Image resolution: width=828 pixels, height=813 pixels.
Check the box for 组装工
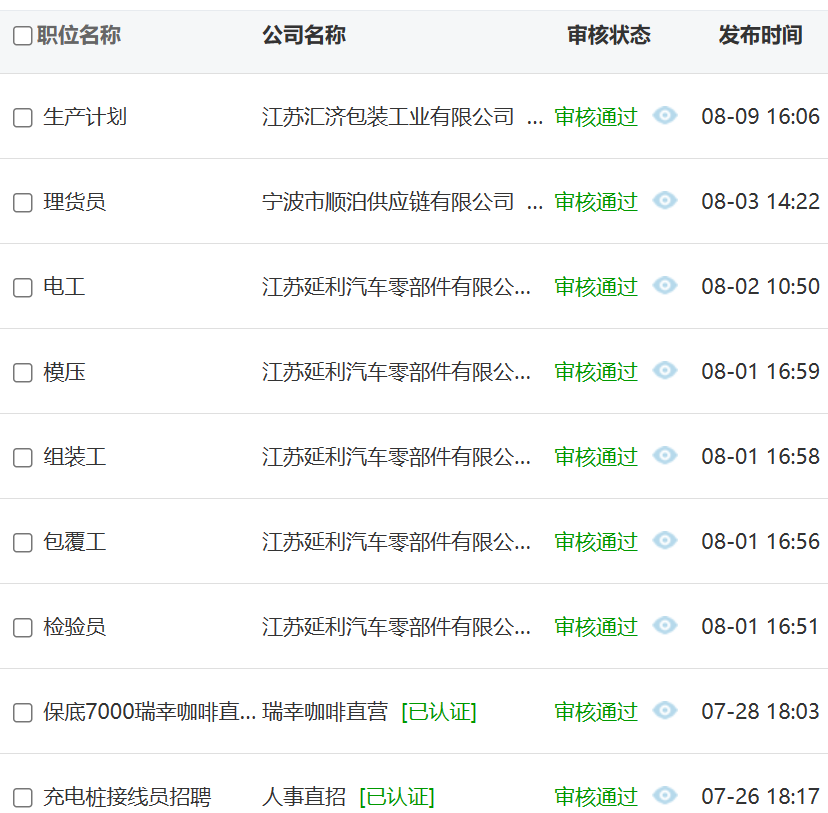click(x=23, y=458)
